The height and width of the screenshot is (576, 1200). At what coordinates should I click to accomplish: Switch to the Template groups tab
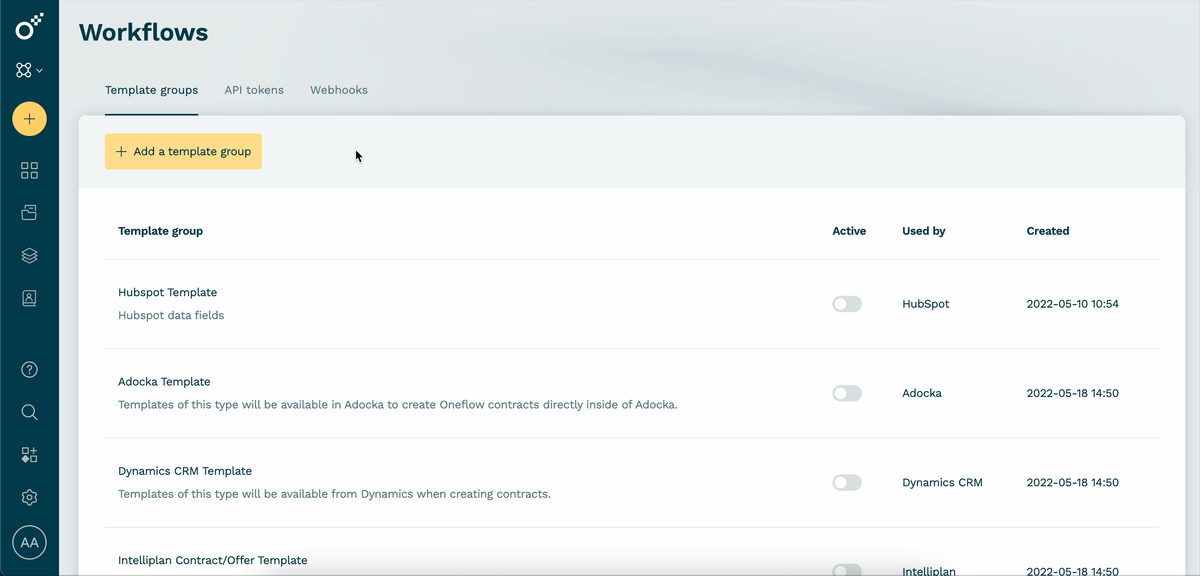pyautogui.click(x=151, y=90)
